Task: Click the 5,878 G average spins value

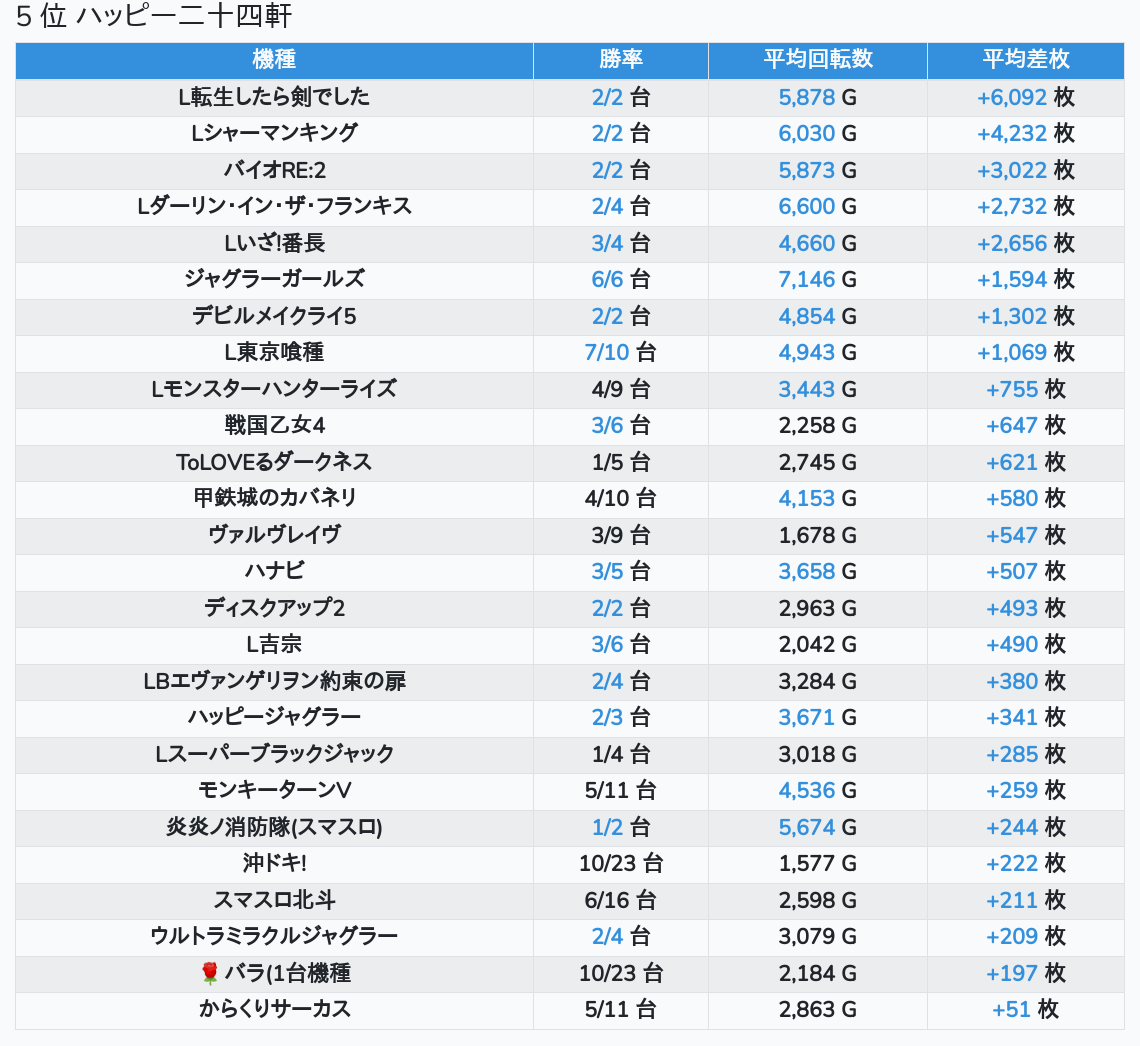Action: point(818,97)
